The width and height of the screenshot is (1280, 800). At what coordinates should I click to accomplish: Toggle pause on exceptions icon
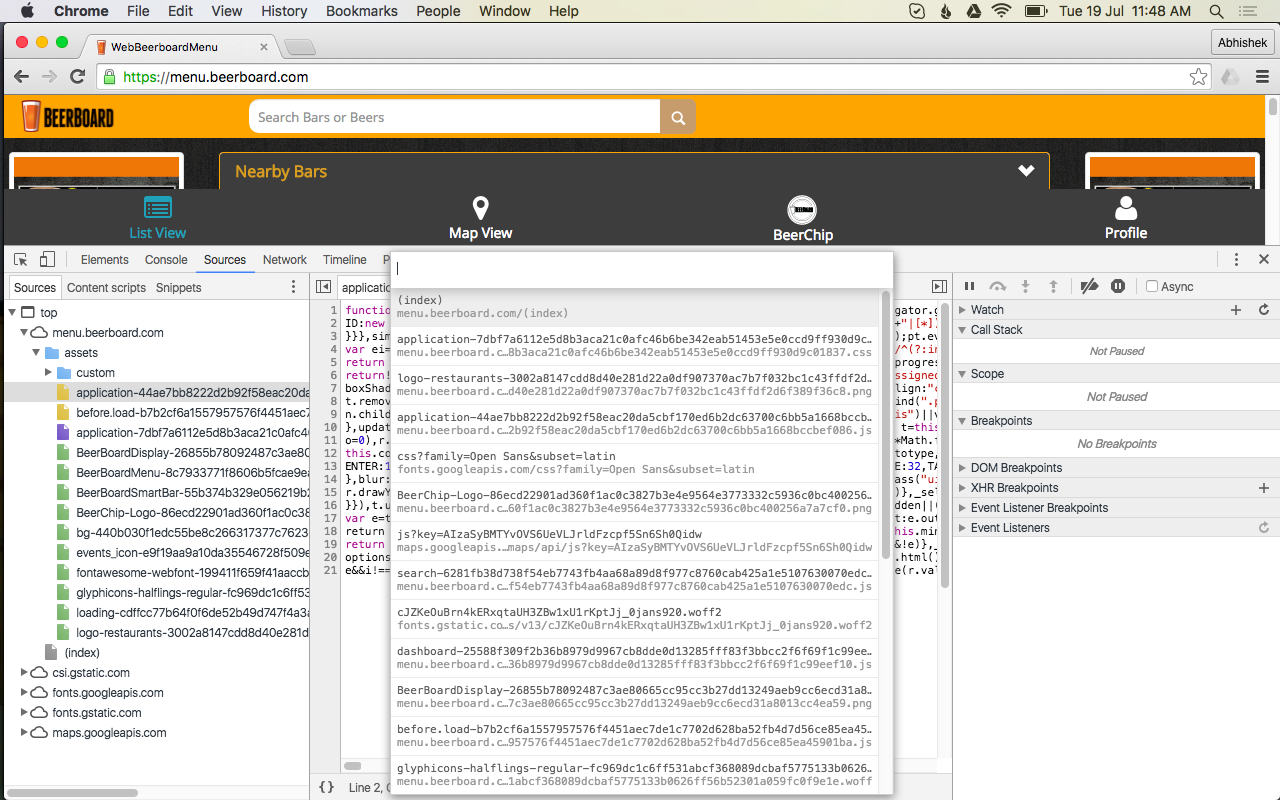click(x=1118, y=287)
